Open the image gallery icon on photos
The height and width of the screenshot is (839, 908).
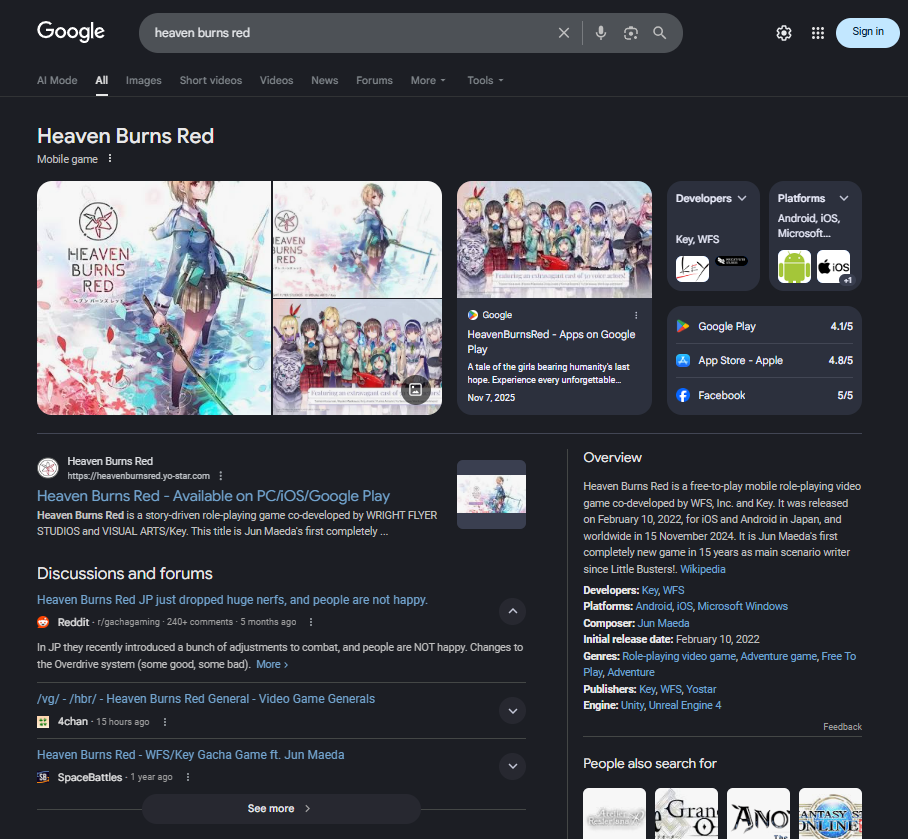[x=415, y=390]
